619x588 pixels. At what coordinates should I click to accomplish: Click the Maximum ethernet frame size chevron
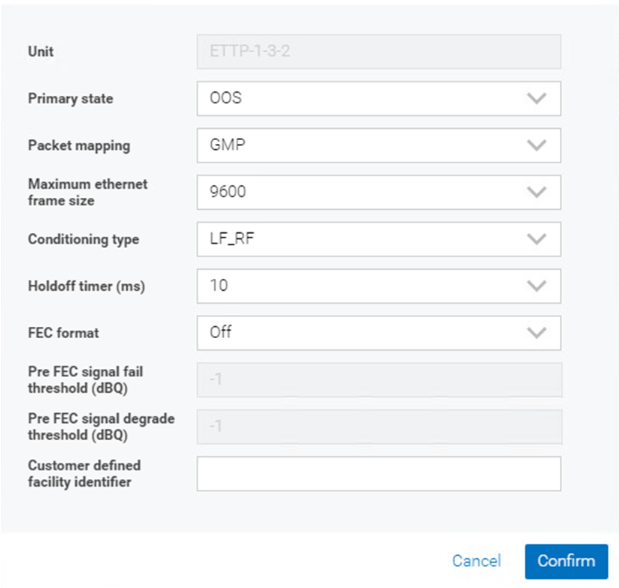click(x=537, y=192)
